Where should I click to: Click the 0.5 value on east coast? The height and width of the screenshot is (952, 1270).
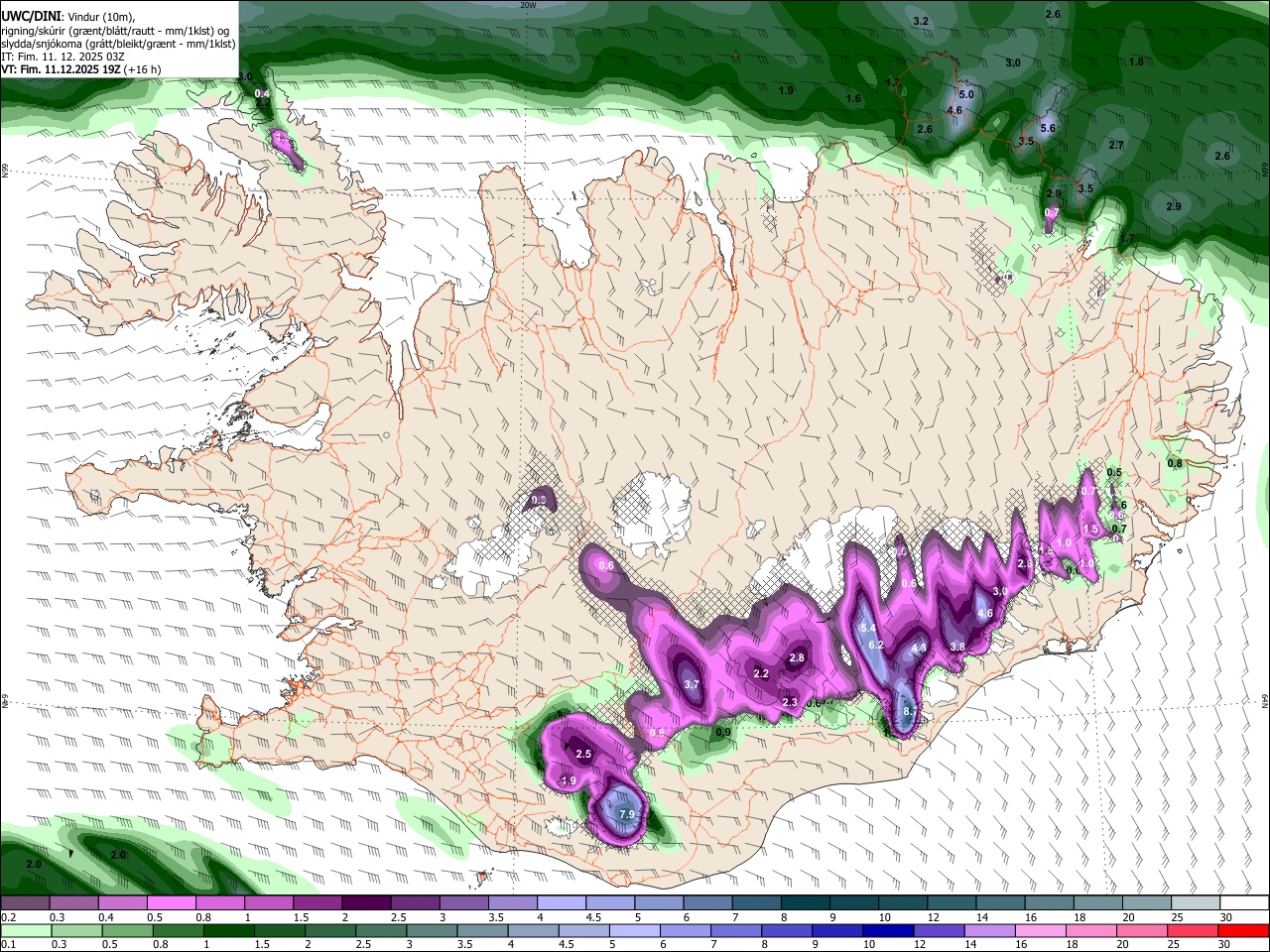pyautogui.click(x=1114, y=472)
